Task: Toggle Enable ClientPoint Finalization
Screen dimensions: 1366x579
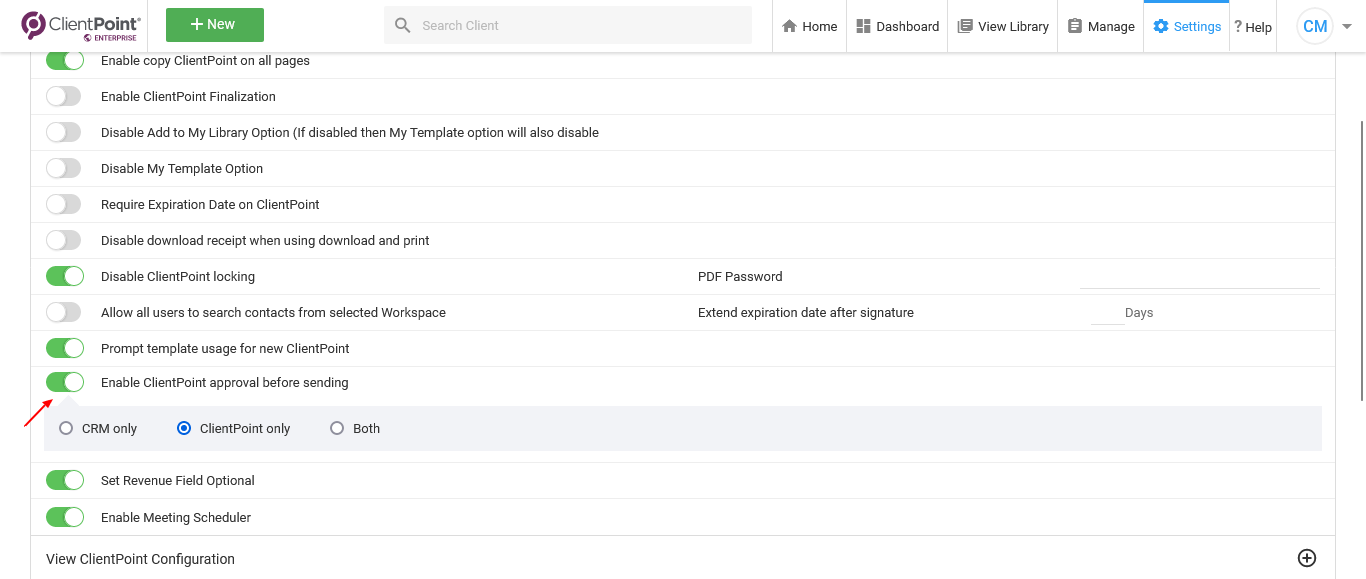Action: pos(65,97)
